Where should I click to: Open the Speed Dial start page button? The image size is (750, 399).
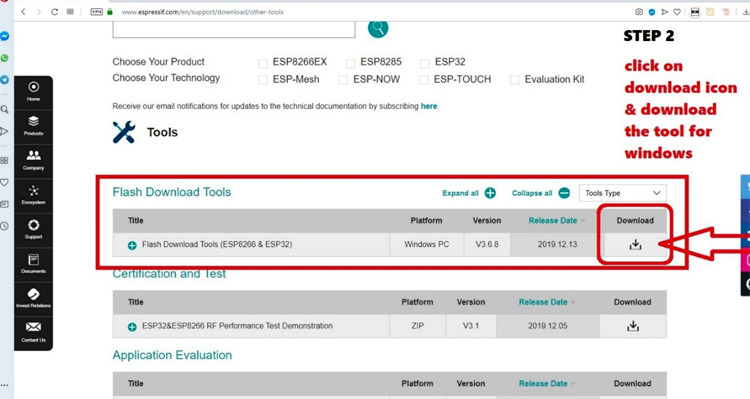(70, 11)
